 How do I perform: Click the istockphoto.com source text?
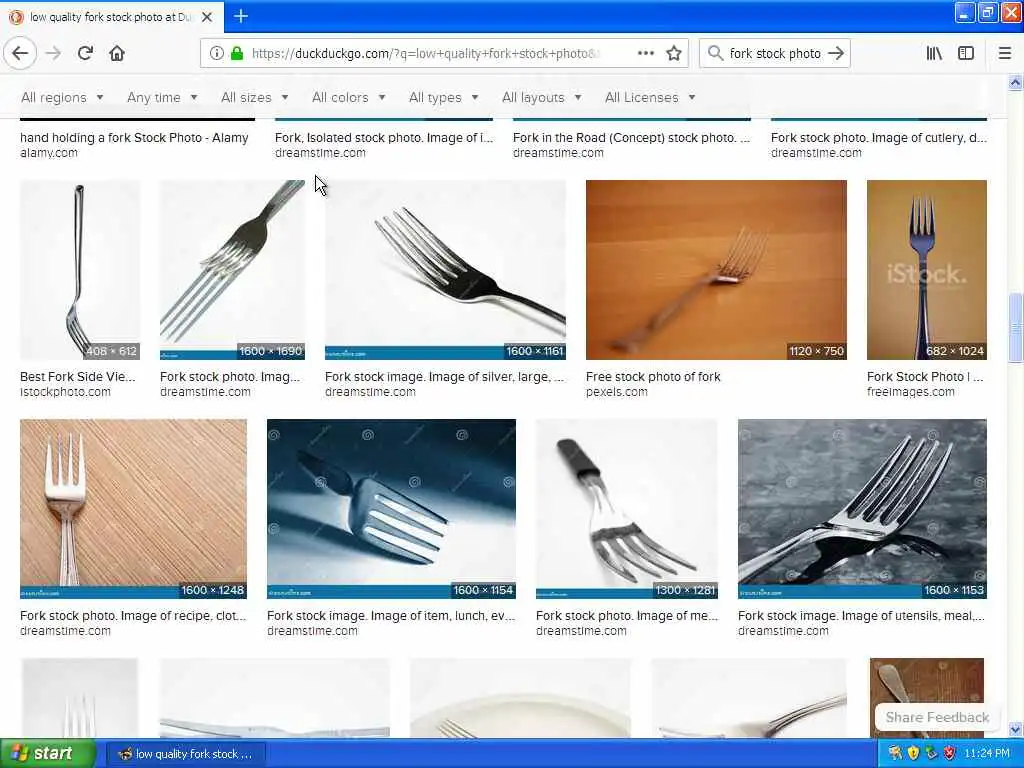(x=65, y=392)
